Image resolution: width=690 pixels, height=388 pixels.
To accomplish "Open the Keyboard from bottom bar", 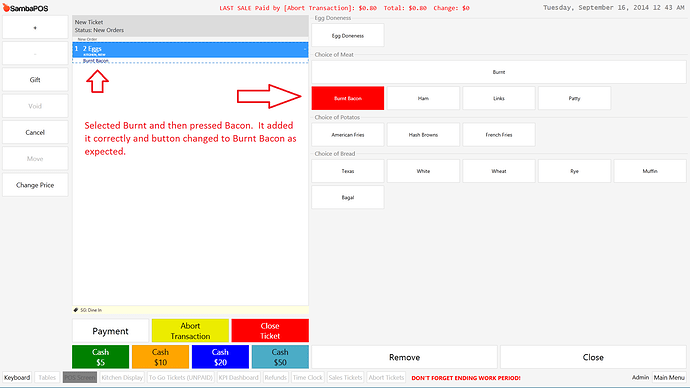I will [17, 377].
